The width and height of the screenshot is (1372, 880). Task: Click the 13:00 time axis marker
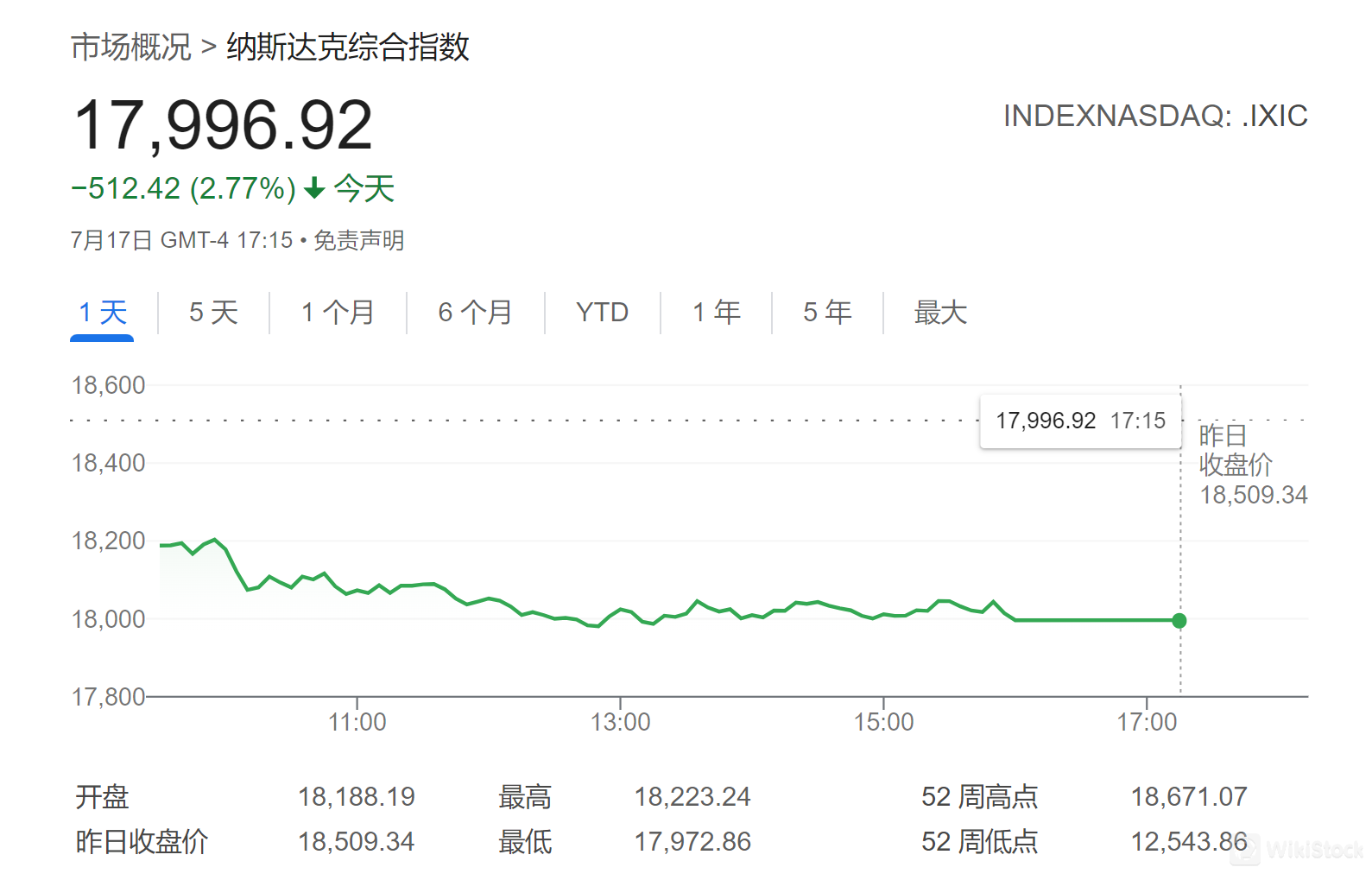pos(620,722)
